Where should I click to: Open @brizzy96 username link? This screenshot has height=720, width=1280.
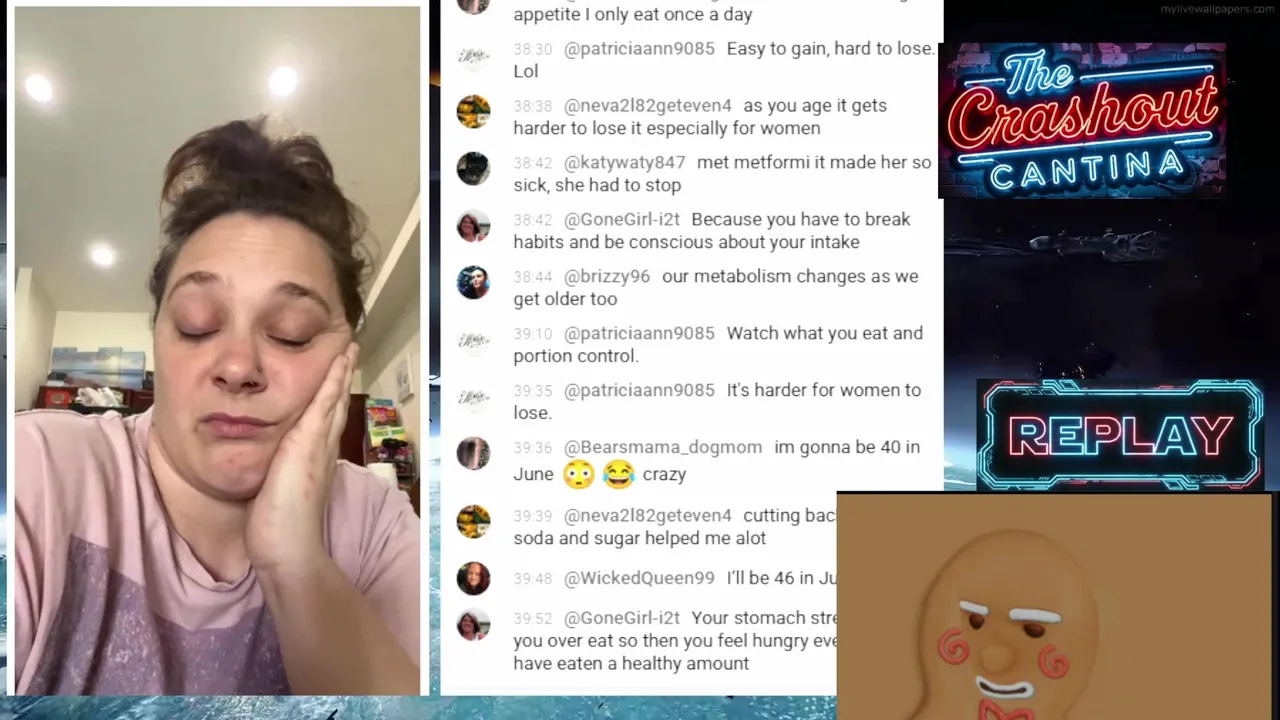click(607, 277)
